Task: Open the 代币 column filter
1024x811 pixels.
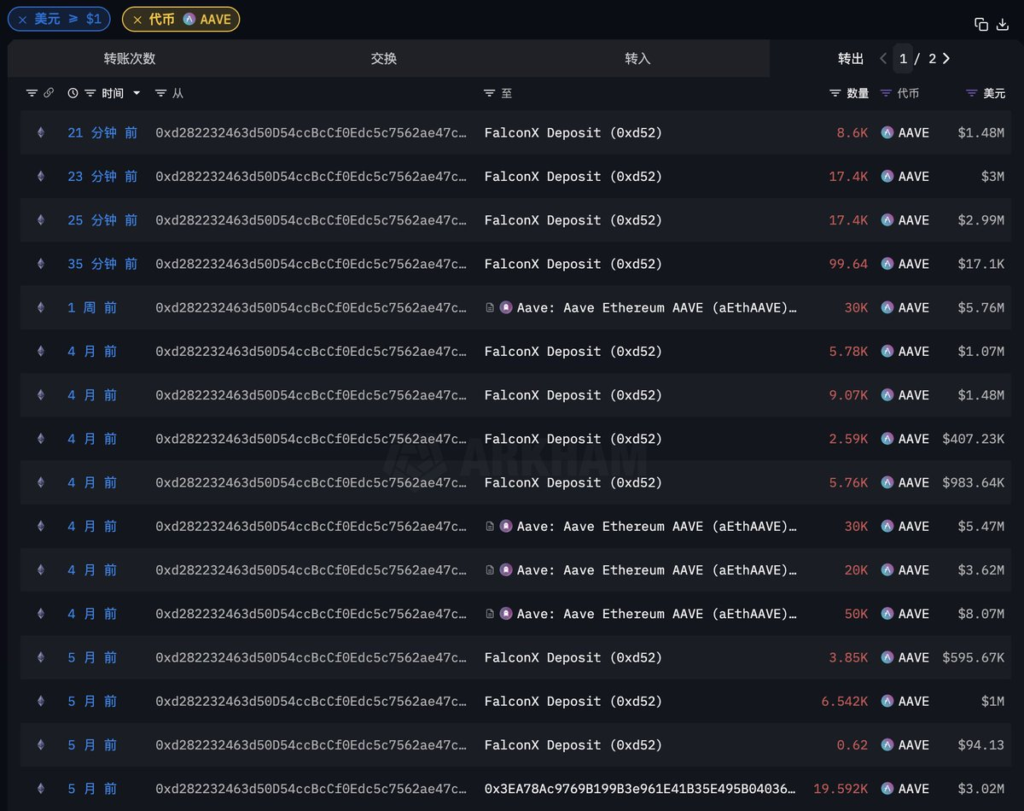Action: (886, 93)
